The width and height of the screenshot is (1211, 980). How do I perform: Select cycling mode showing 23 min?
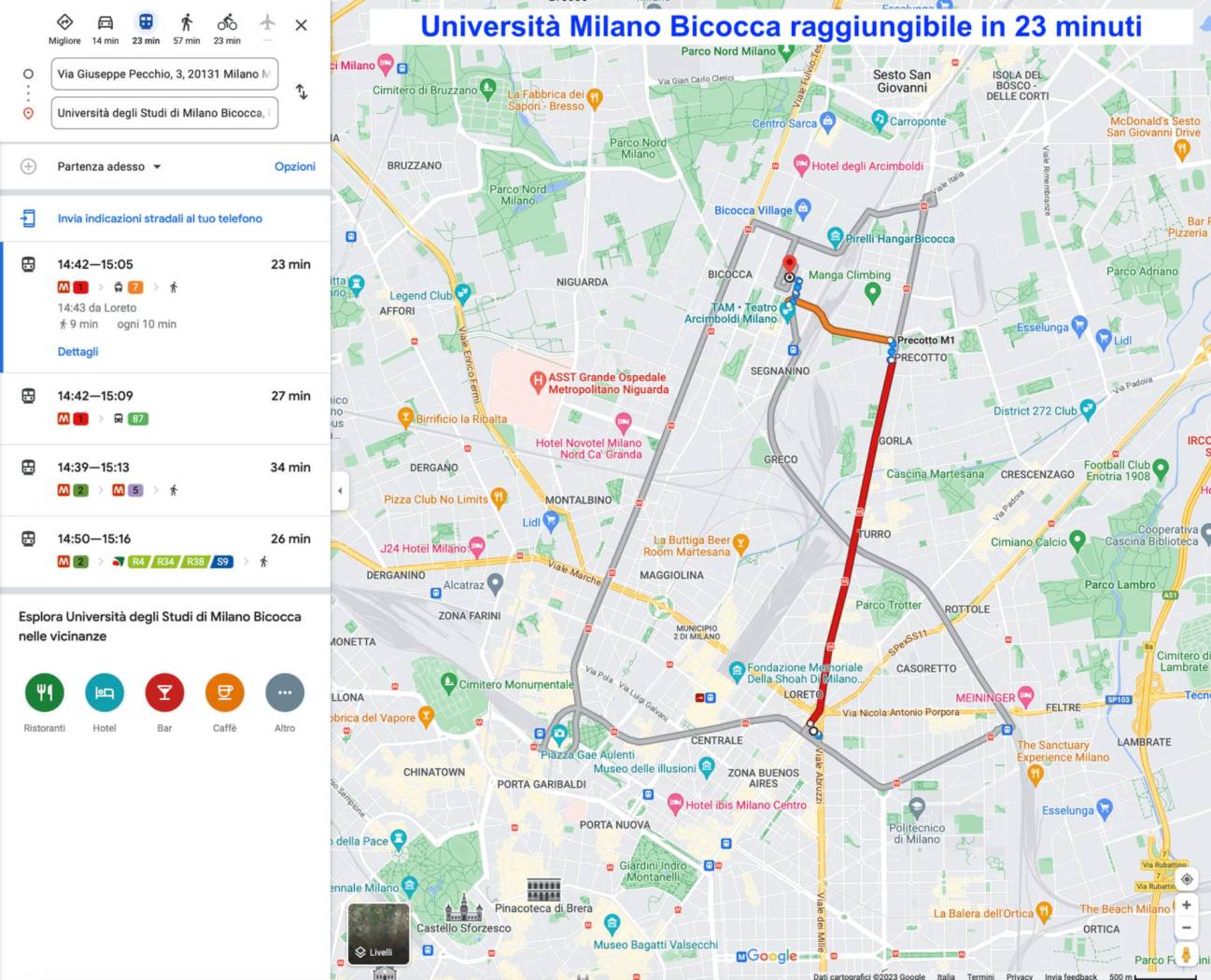click(x=227, y=28)
